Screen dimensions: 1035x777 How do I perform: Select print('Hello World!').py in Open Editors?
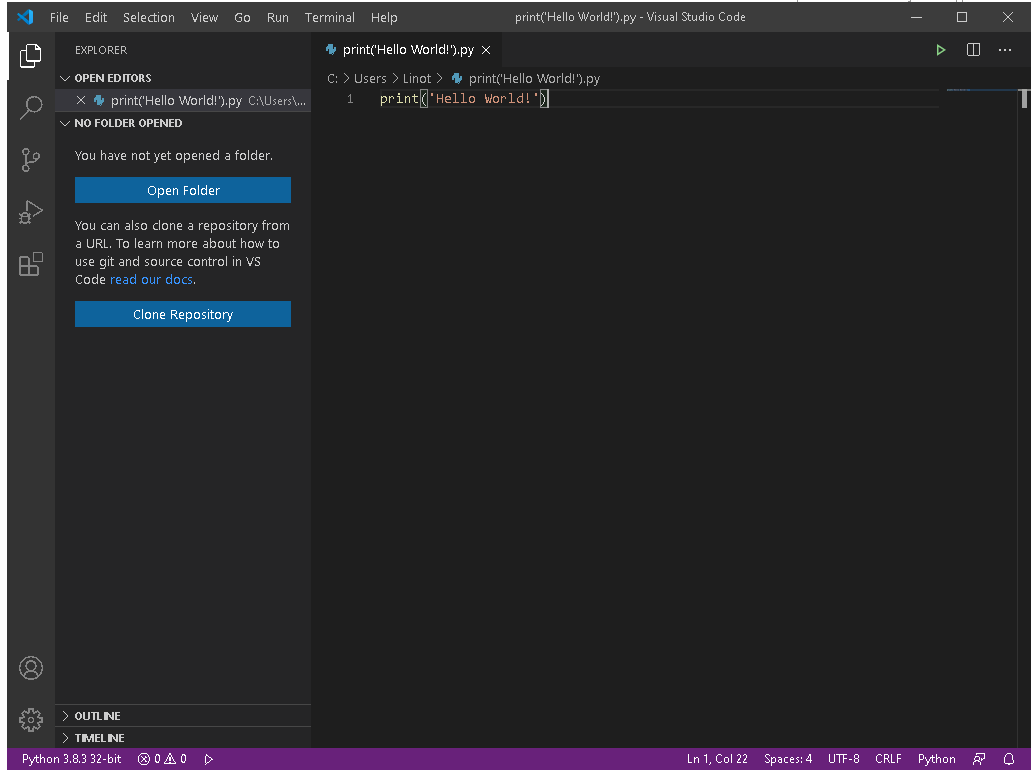point(184,100)
